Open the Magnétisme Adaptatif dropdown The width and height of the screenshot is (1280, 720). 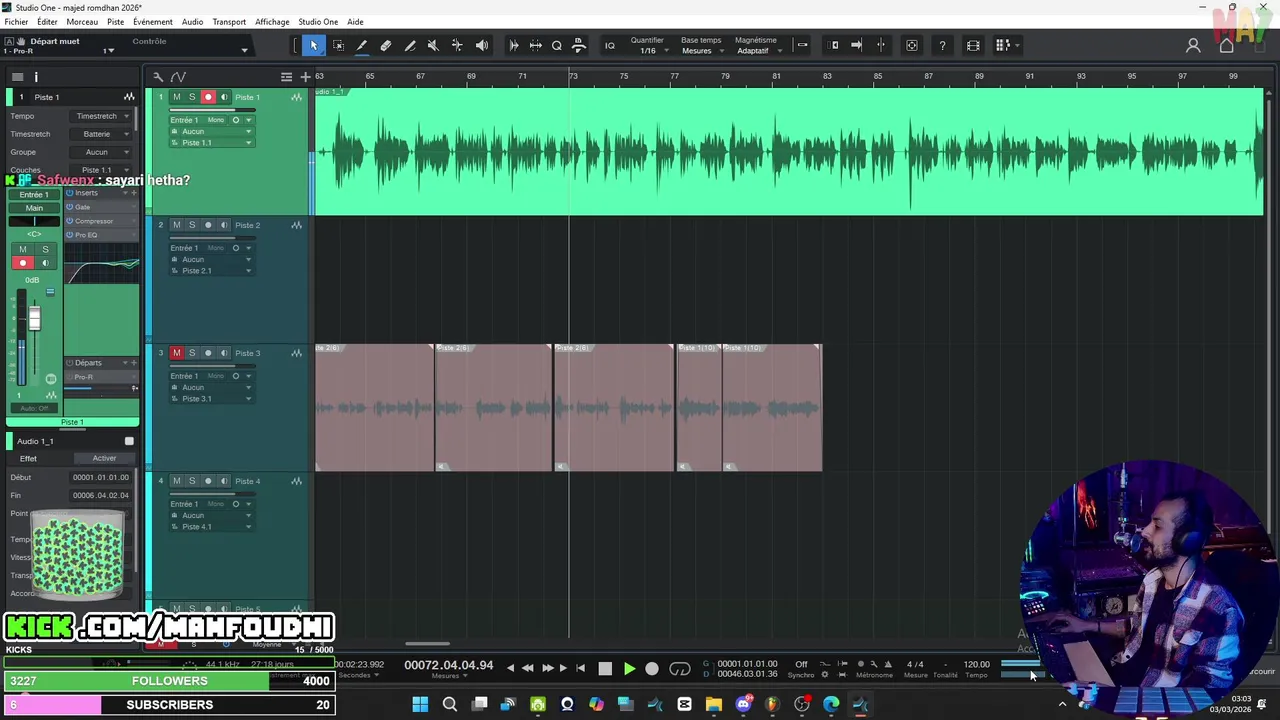[757, 51]
